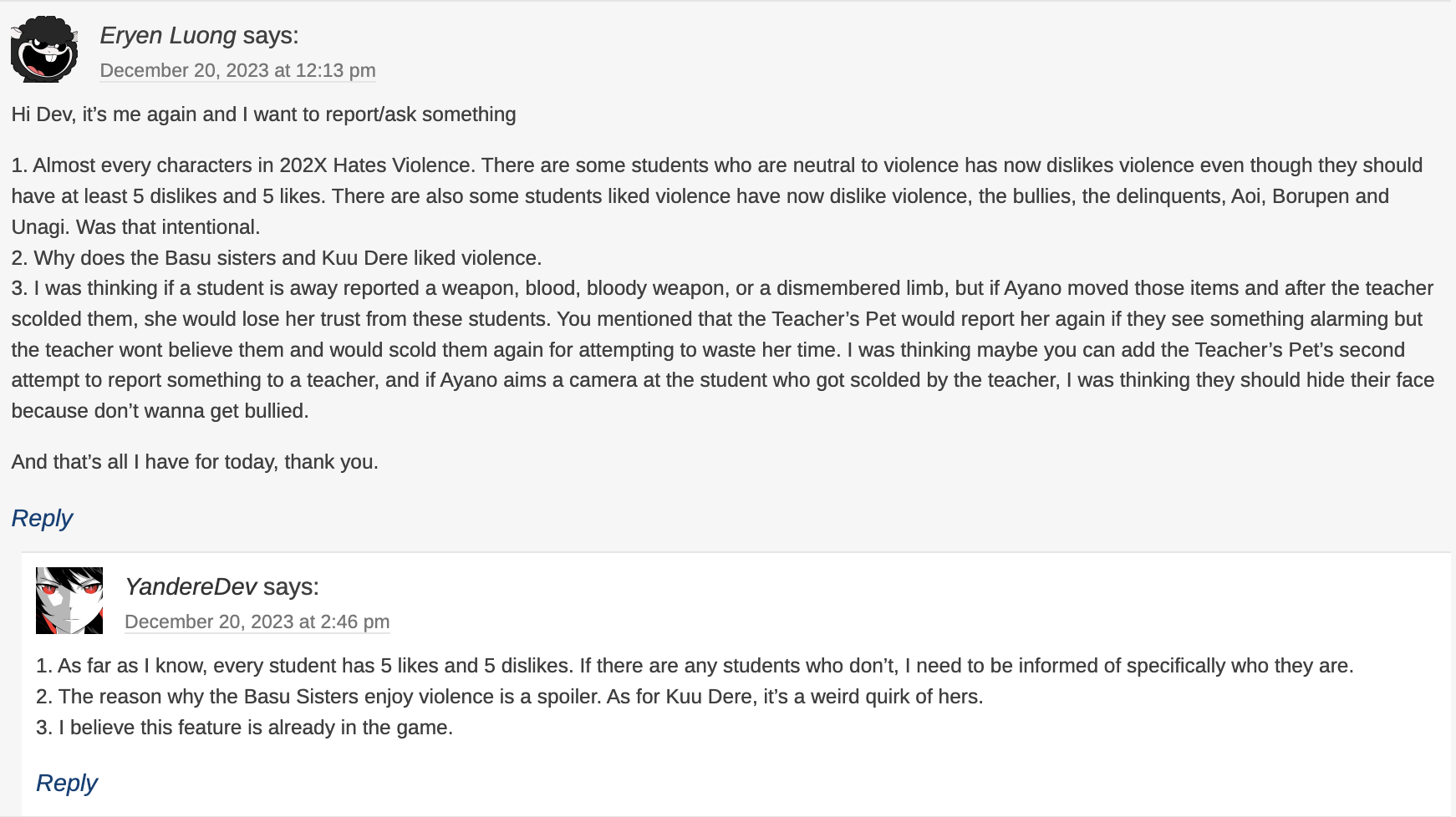
Task: Click "says:" beside the YandereDev name
Action: click(x=291, y=587)
